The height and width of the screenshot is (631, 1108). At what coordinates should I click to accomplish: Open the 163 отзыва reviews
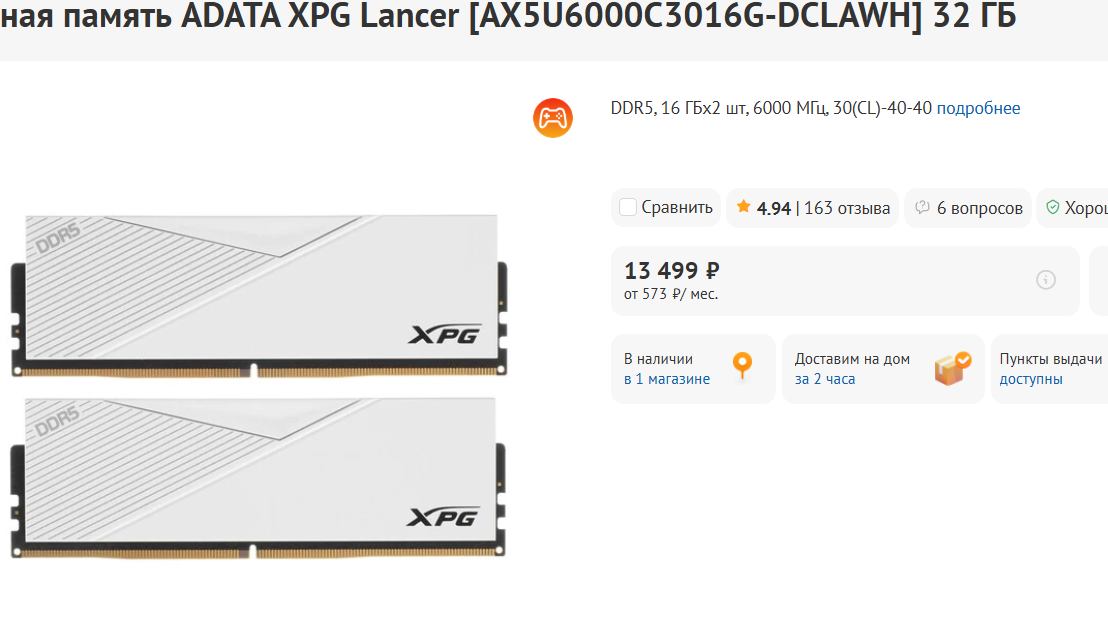847,208
